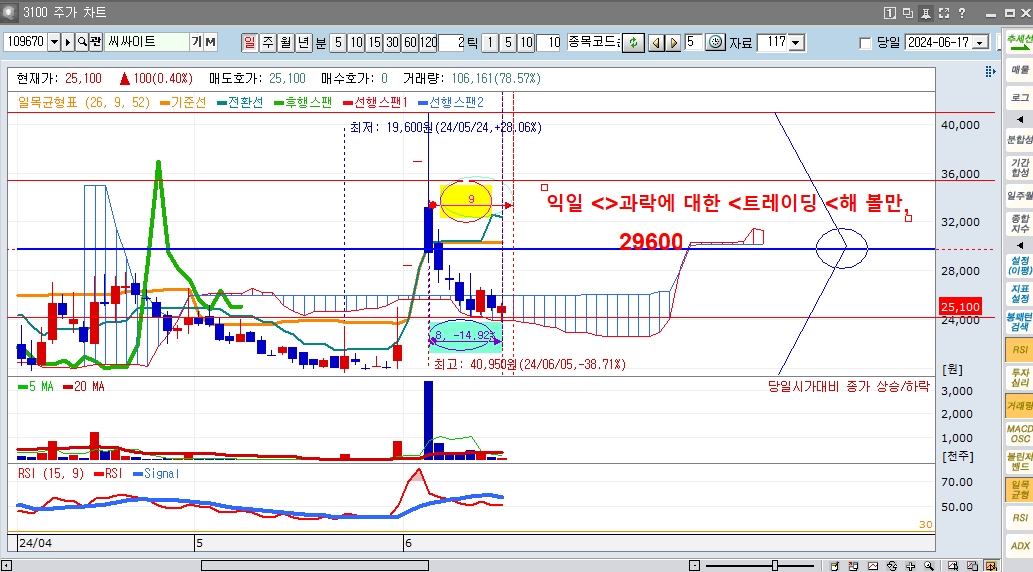This screenshot has width=1033, height=572.
Task: Click the chart zoom slider handle
Action: point(775,565)
